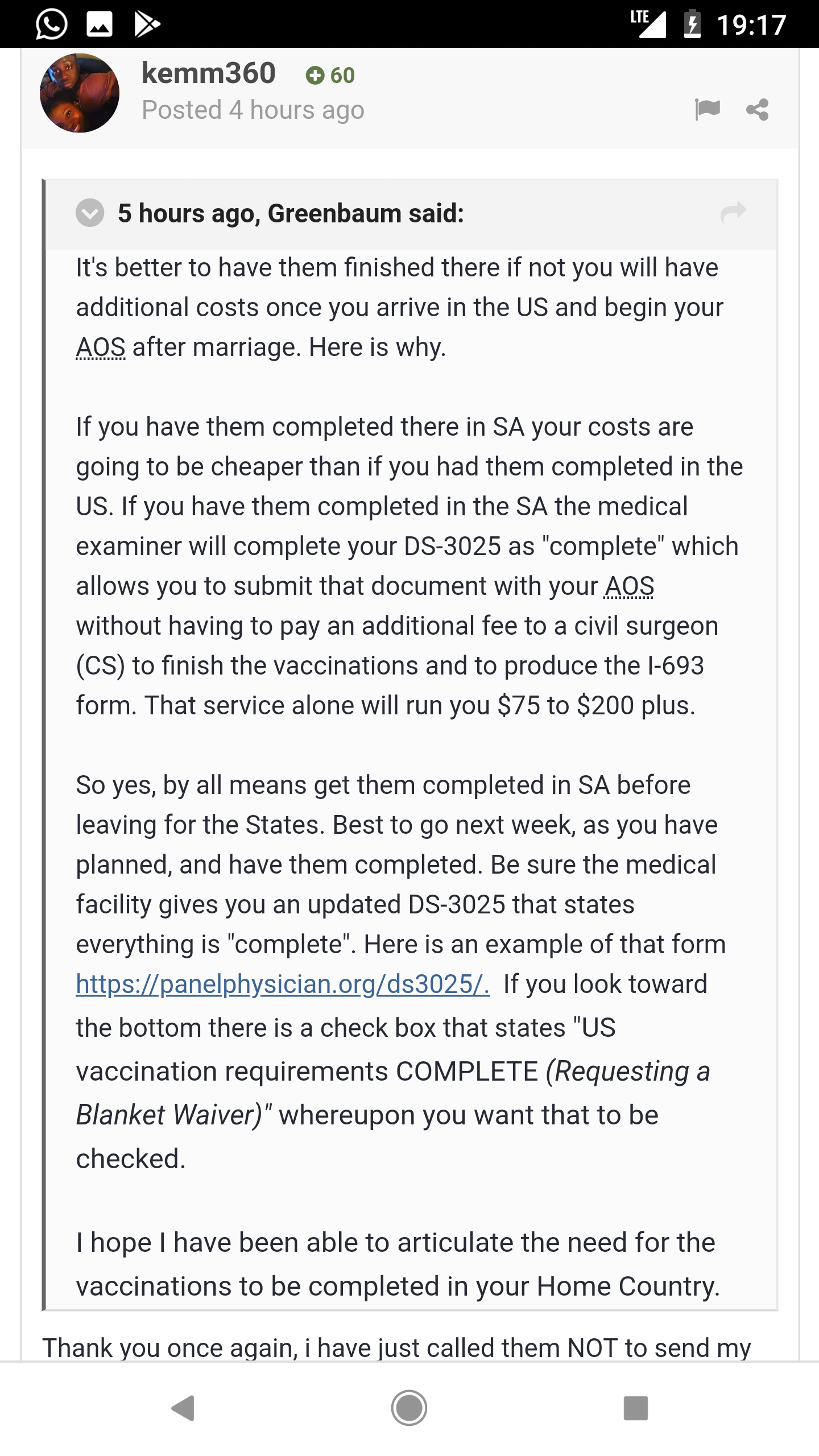Tap the status bar clock 19:17

pos(752,25)
